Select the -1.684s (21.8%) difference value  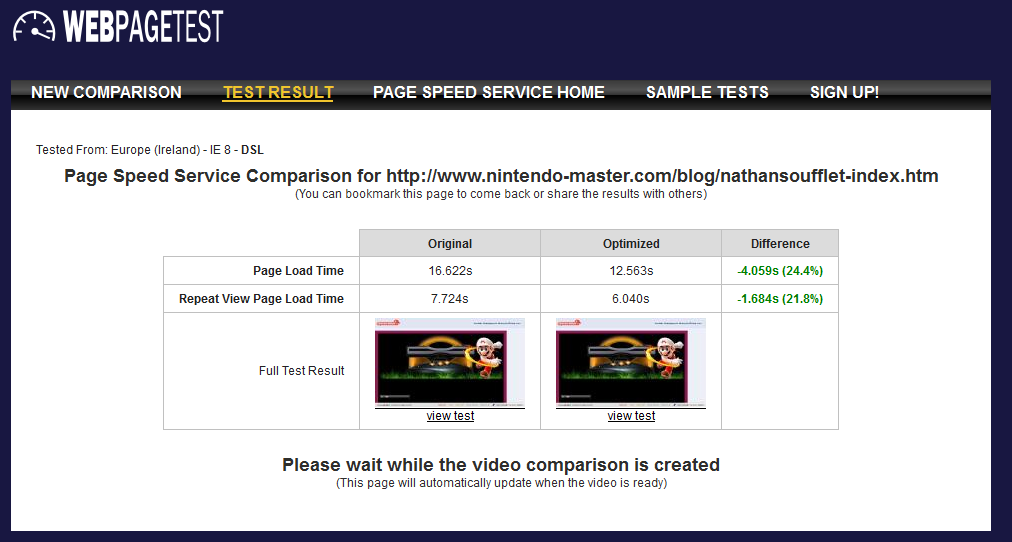click(780, 299)
